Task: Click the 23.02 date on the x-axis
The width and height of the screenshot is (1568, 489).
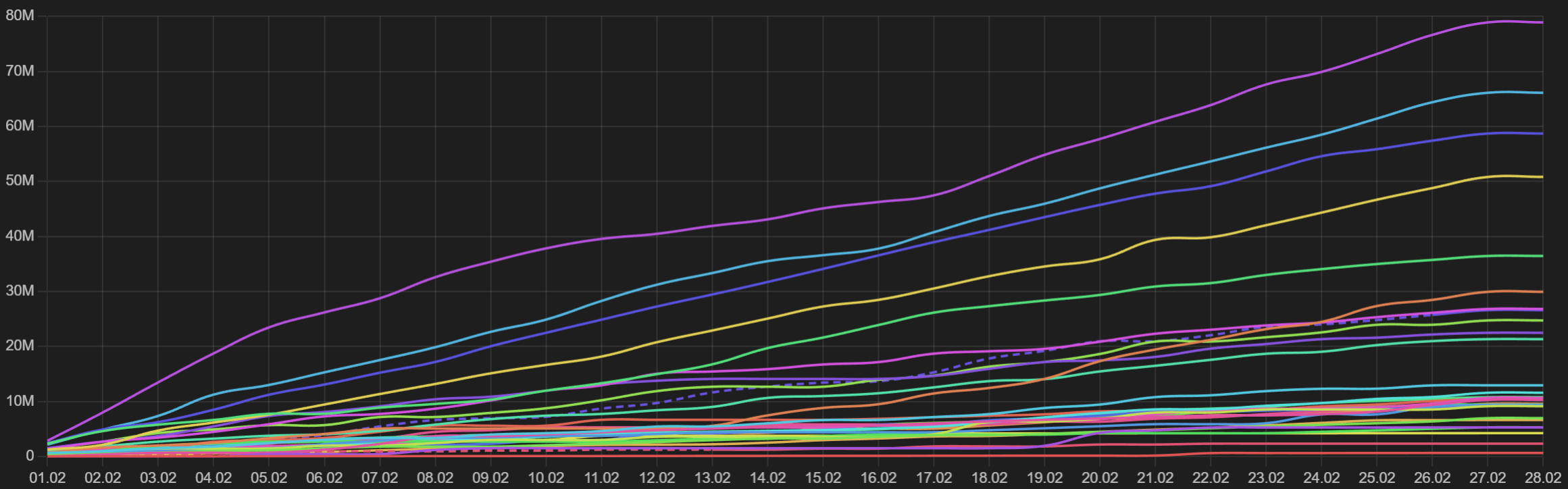Action: [x=1266, y=478]
